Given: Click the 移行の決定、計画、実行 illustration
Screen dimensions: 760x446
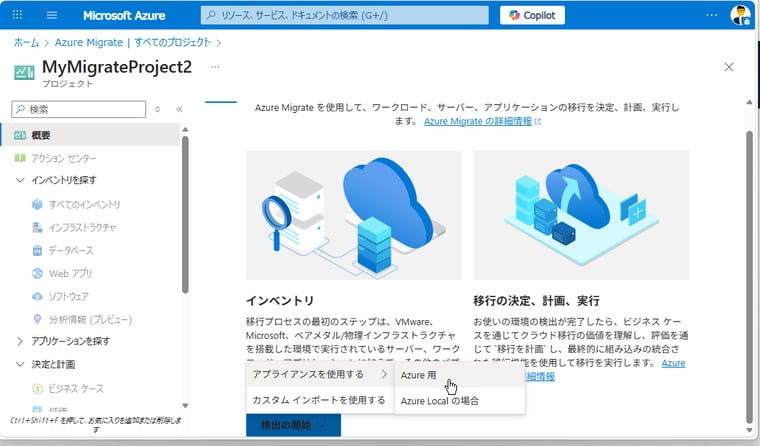Looking at the screenshot, I should click(581, 215).
